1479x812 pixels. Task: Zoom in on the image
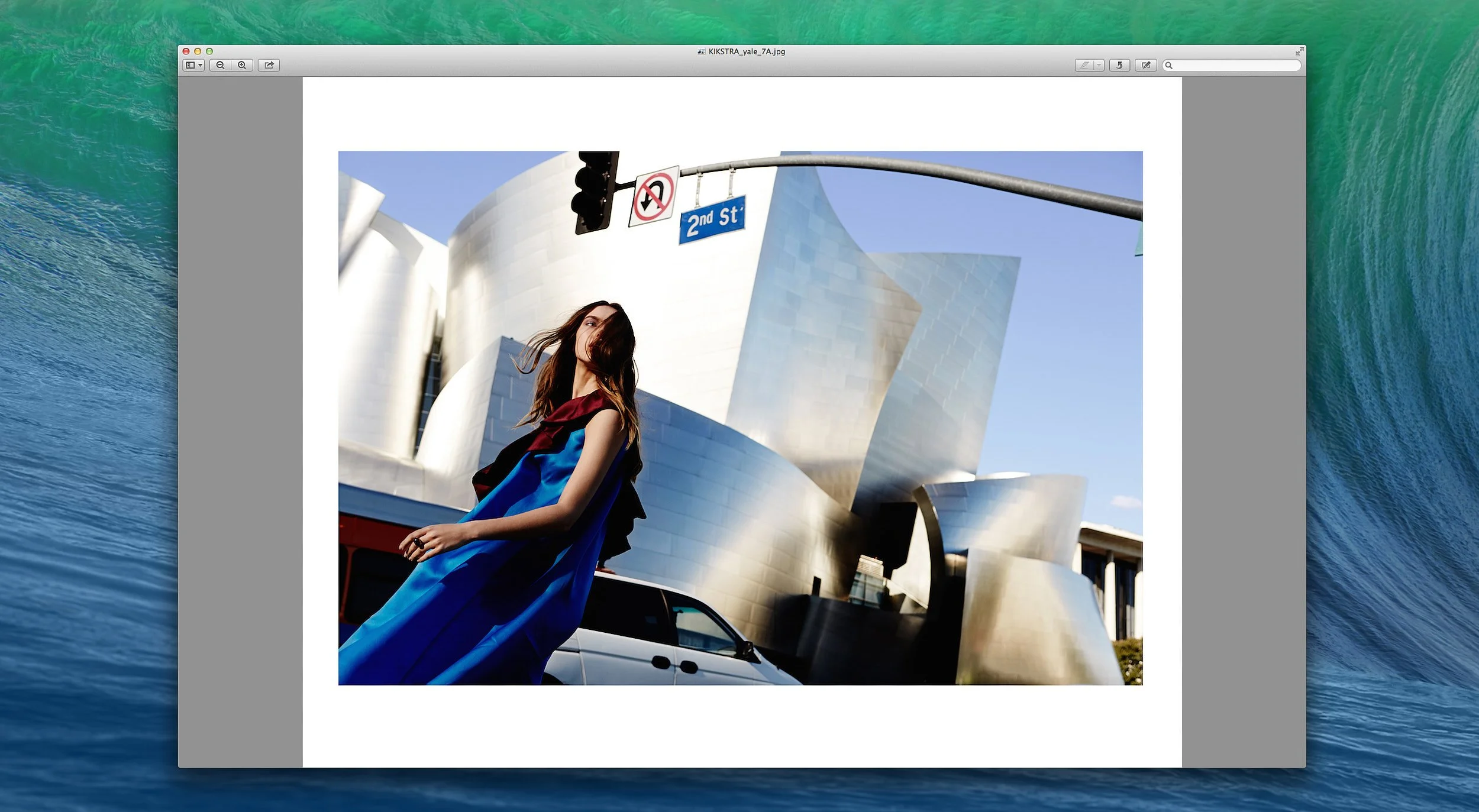242,65
